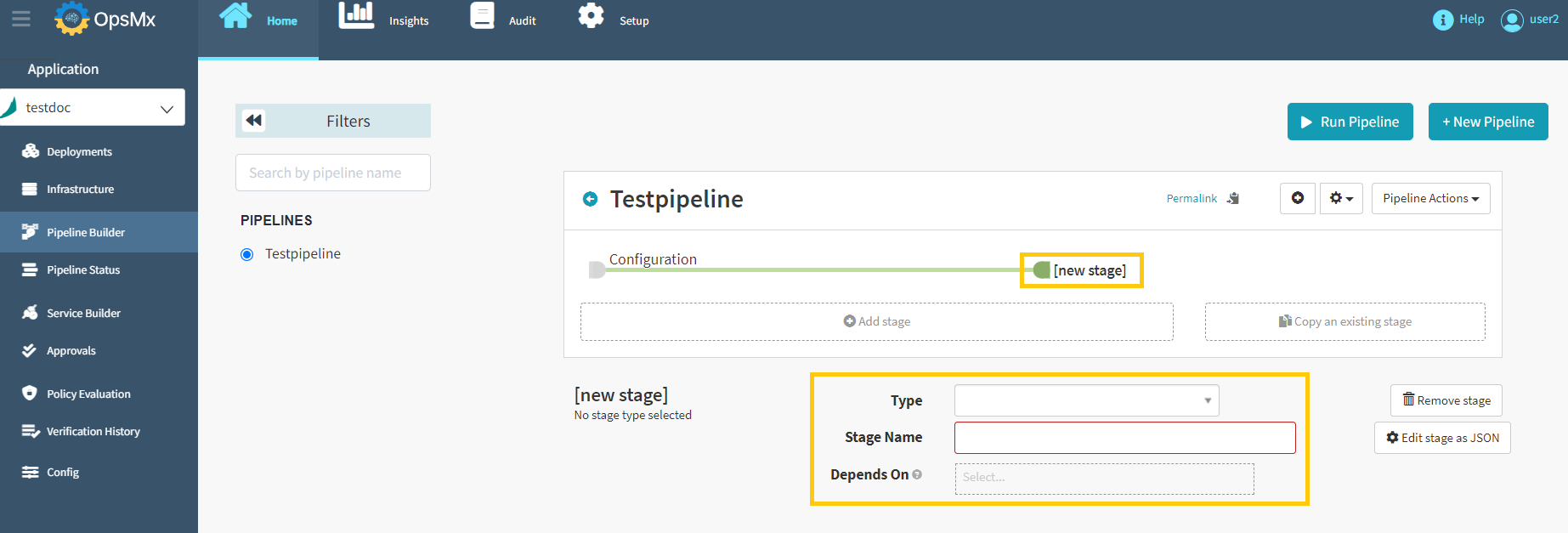Open the Help info icon
Image resolution: width=1568 pixels, height=533 pixels.
pos(1442,20)
